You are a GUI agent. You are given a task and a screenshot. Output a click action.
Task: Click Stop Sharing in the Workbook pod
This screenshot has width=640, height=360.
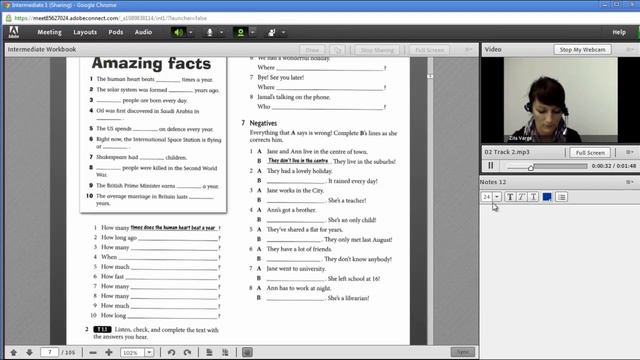[377, 50]
